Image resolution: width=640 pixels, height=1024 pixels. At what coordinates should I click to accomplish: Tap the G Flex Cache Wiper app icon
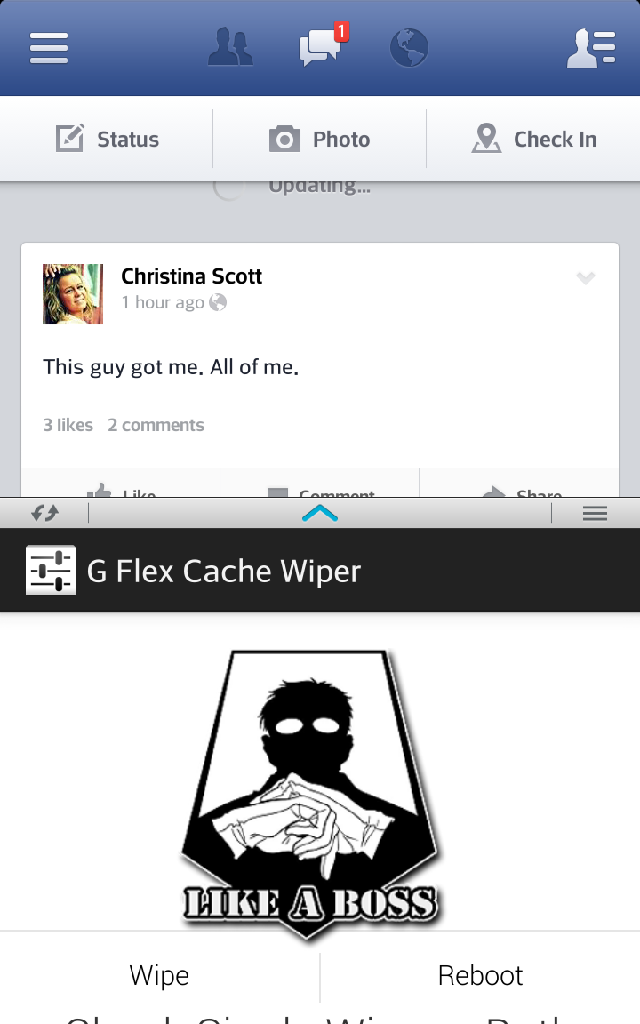click(x=51, y=570)
